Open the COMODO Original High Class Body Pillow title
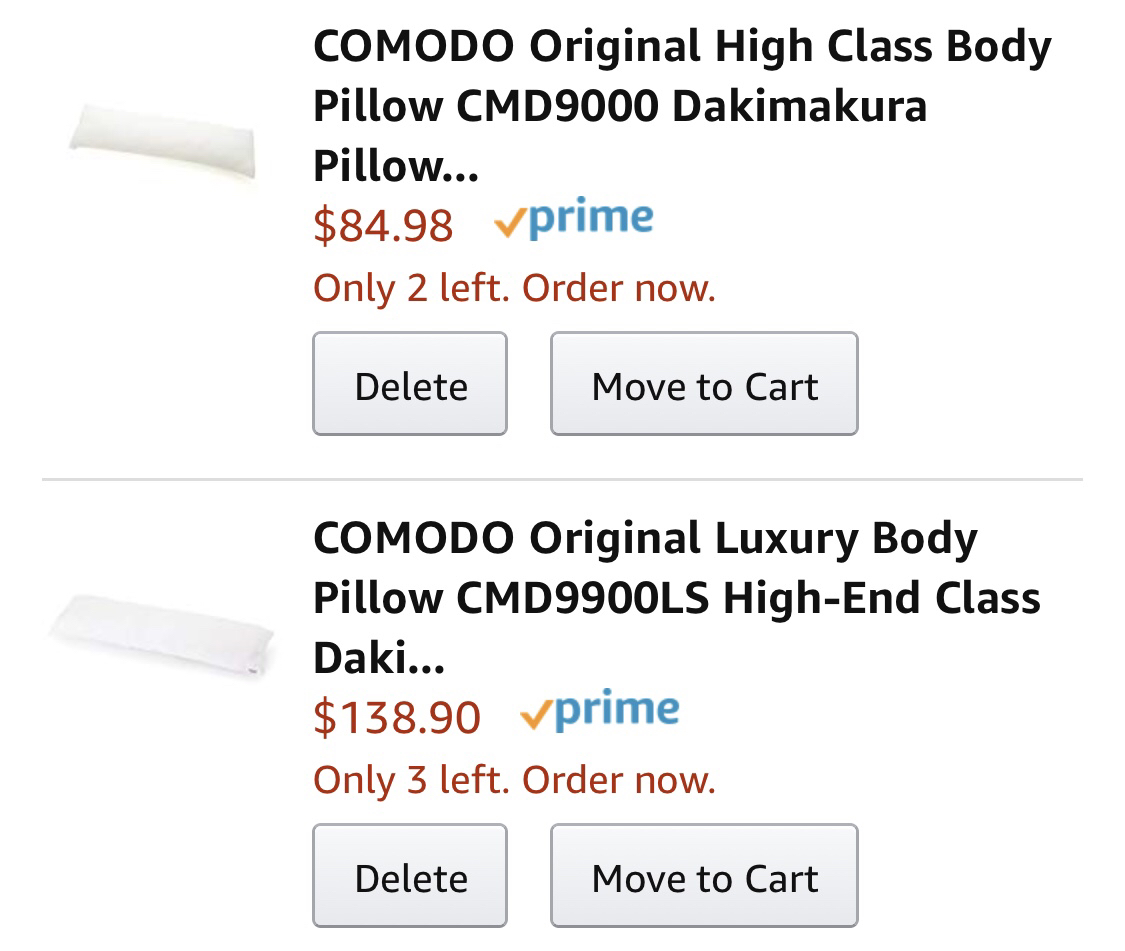This screenshot has height=951, width=1125. (x=681, y=47)
